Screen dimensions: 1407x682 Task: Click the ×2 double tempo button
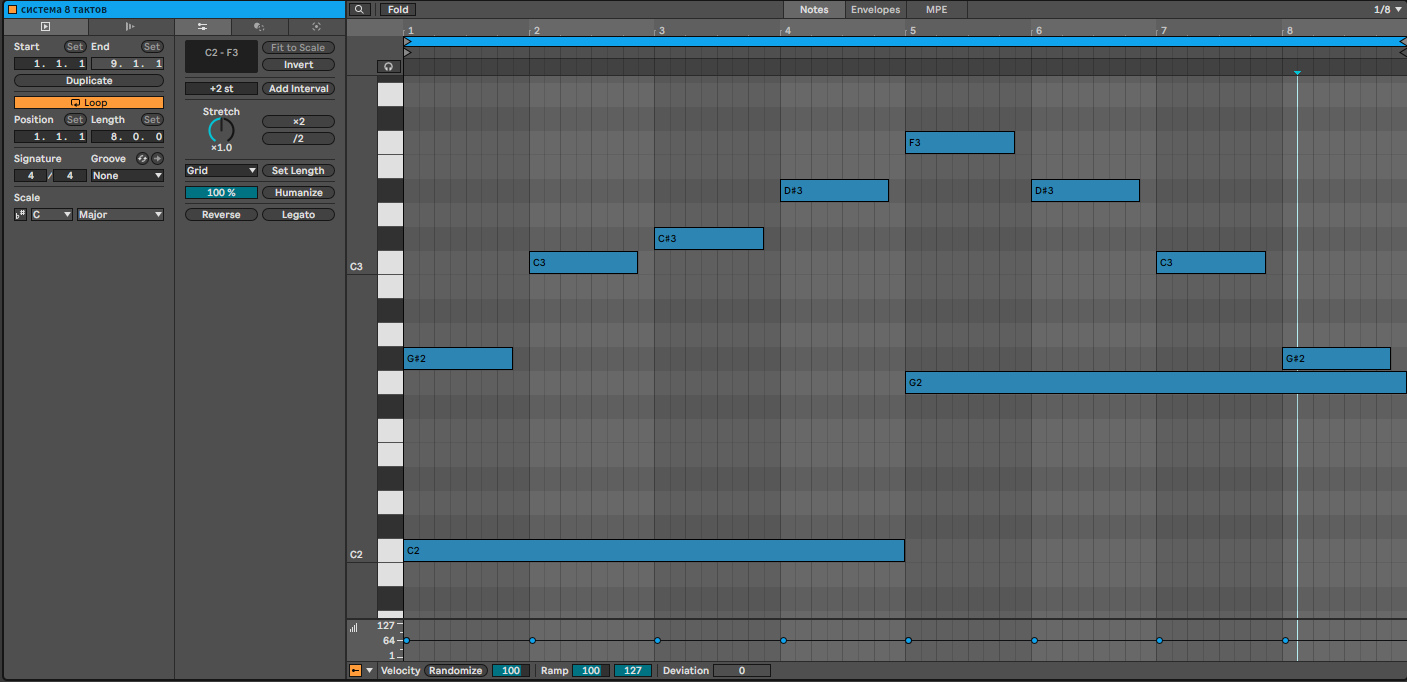[298, 122]
